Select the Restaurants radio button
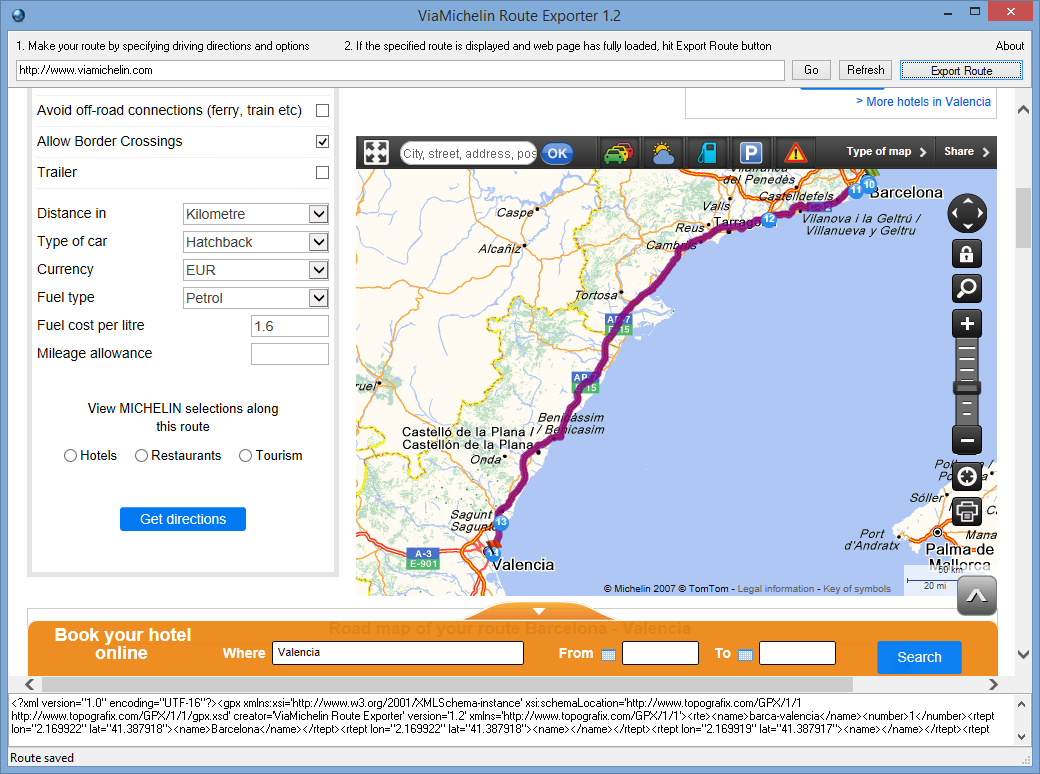Viewport: 1040px width, 774px height. (141, 456)
